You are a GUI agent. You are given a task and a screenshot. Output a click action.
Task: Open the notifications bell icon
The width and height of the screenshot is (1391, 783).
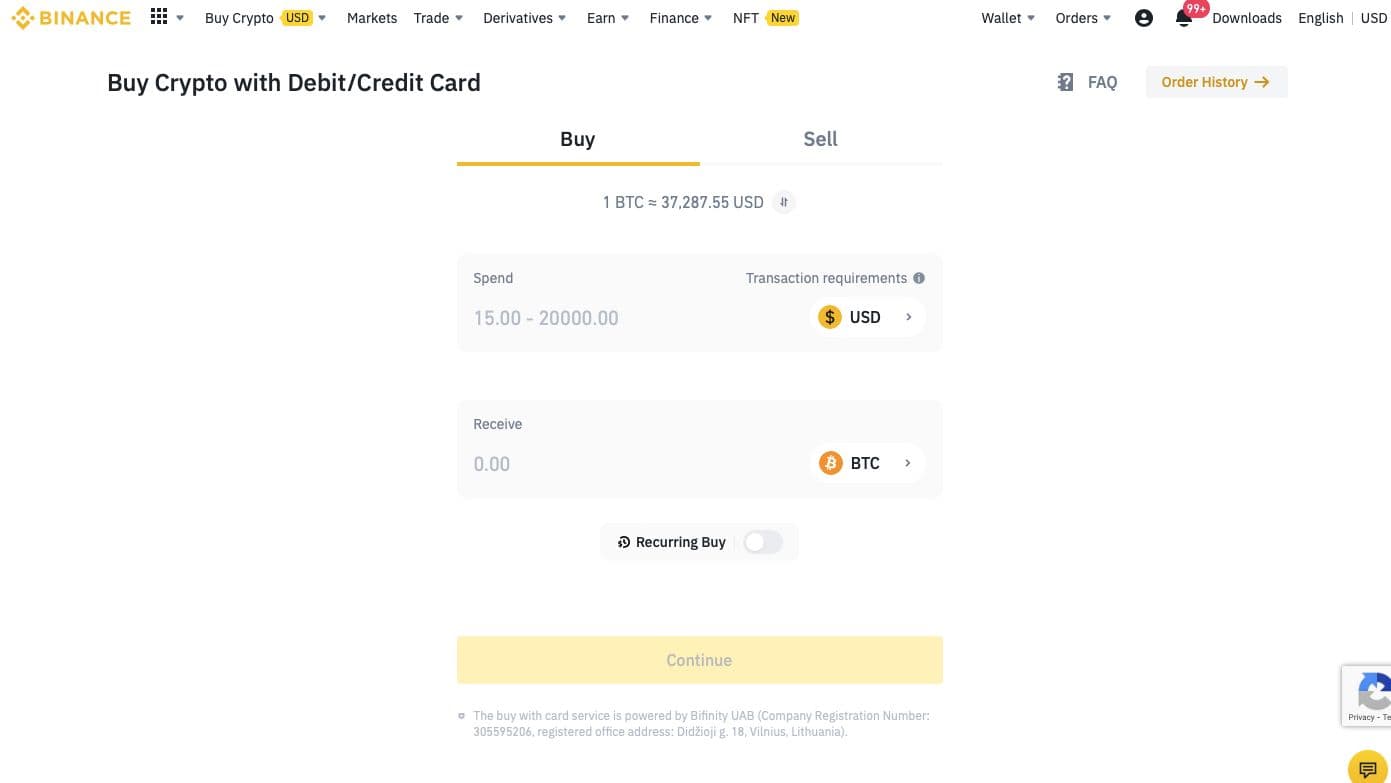tap(1184, 19)
